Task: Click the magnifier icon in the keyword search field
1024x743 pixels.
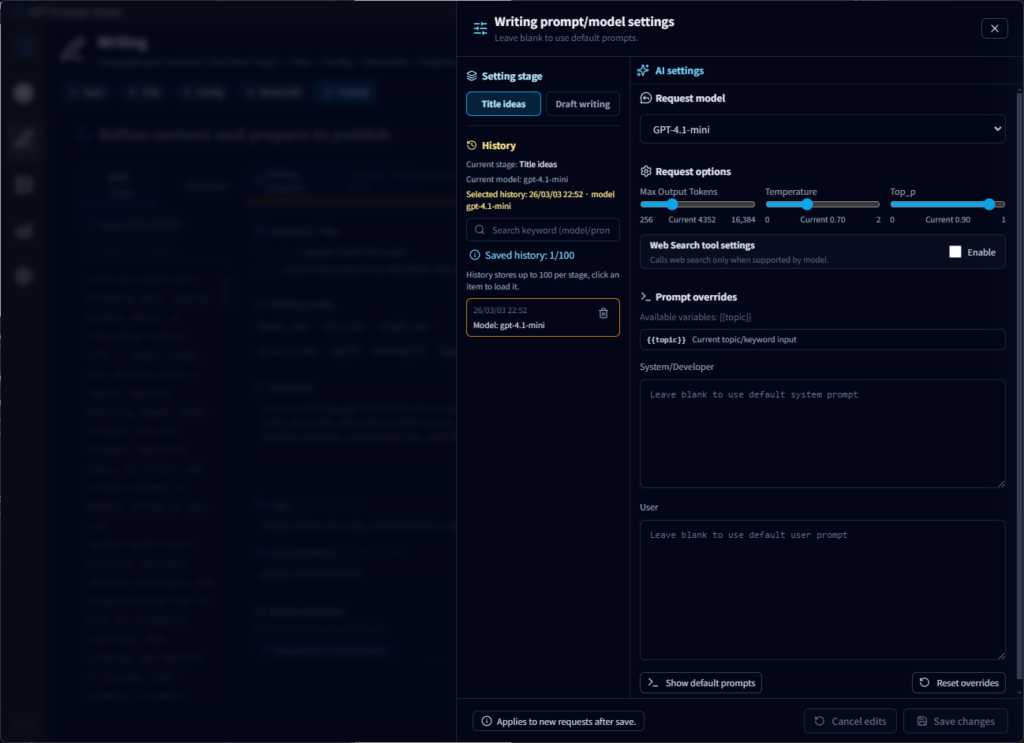Action: click(481, 229)
